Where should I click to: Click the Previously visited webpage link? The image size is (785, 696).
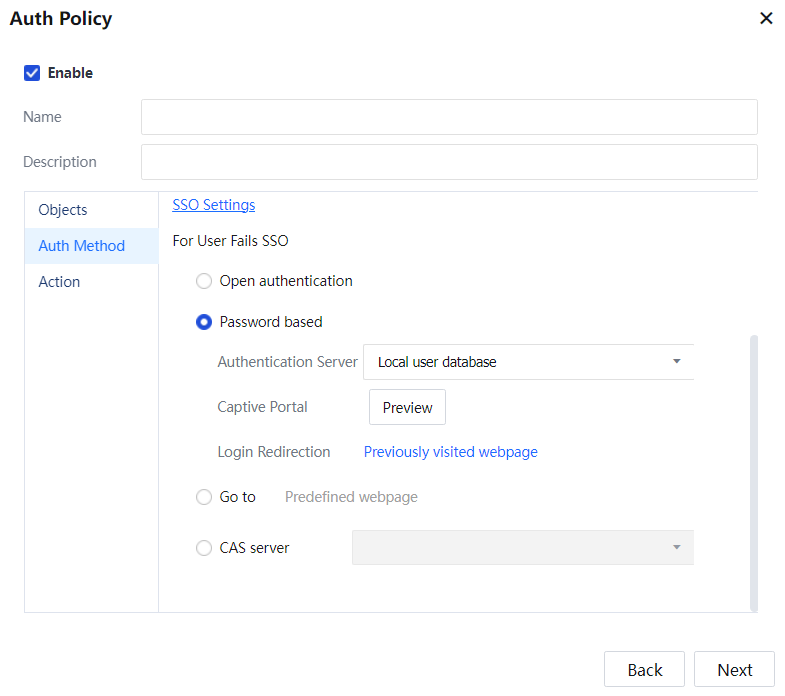pyautogui.click(x=450, y=452)
